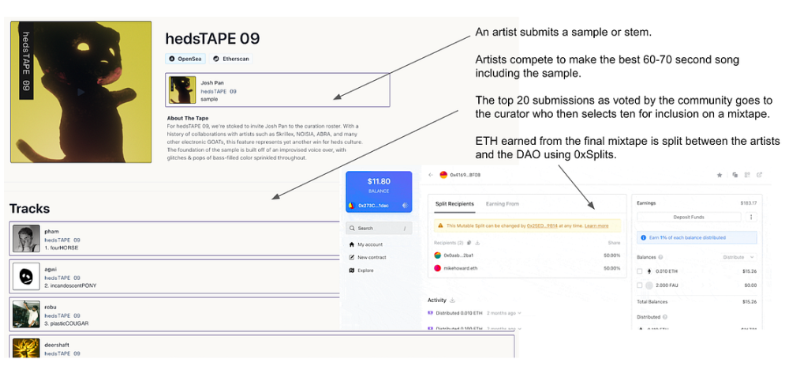
Task: Open the OpenSea link for hedsTAPE 09
Action: point(185,59)
